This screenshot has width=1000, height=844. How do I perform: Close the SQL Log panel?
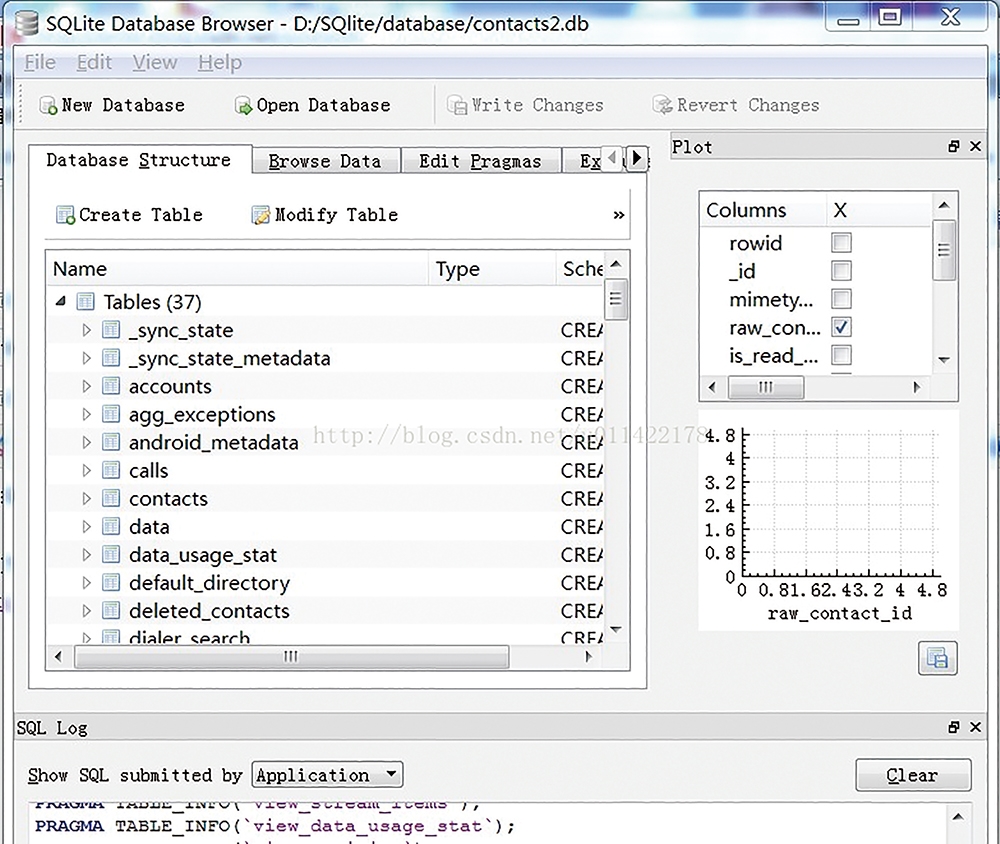coord(975,727)
